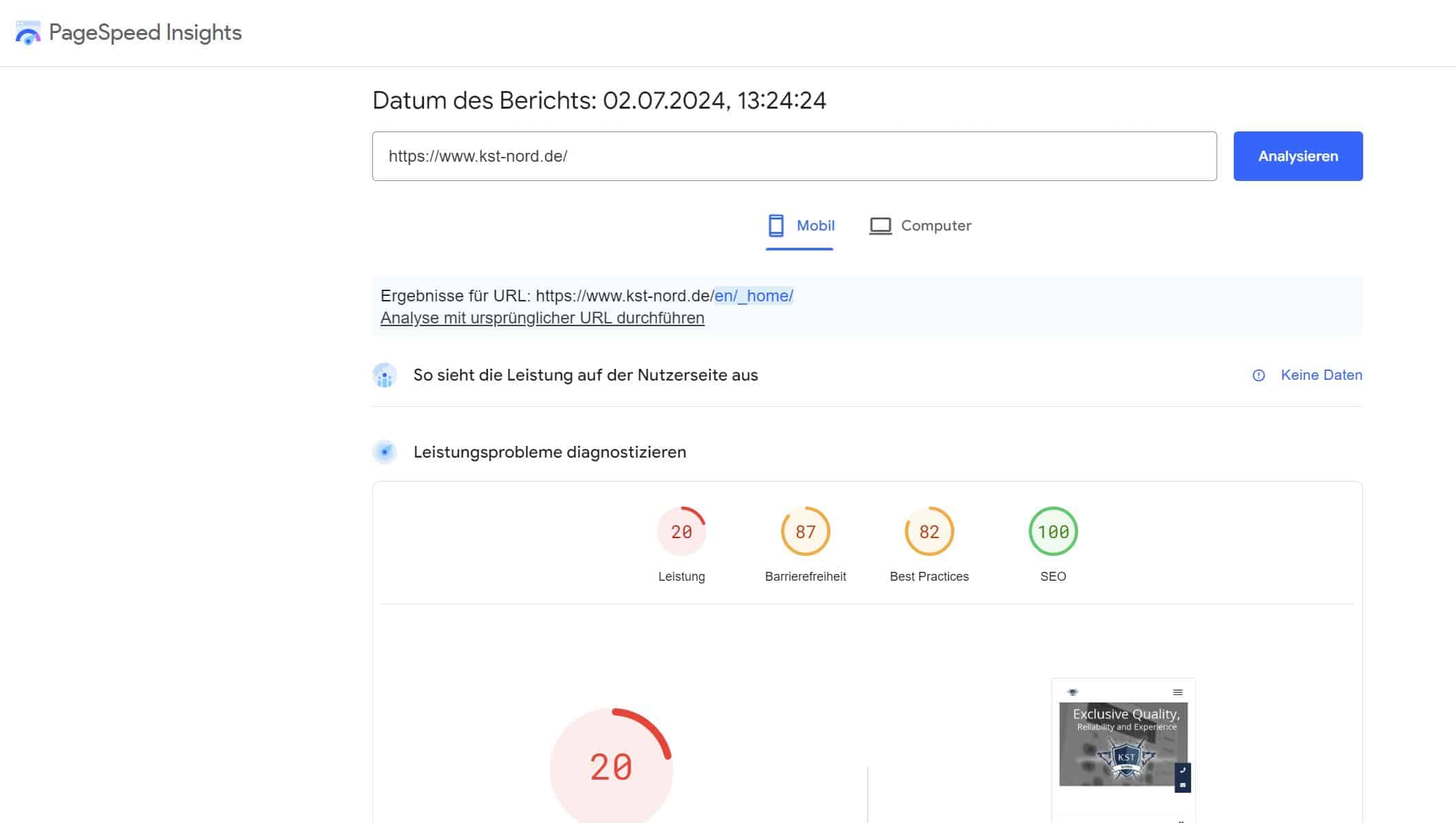
Task: Click 'Datum des Berichts' heading text
Action: coord(599,100)
